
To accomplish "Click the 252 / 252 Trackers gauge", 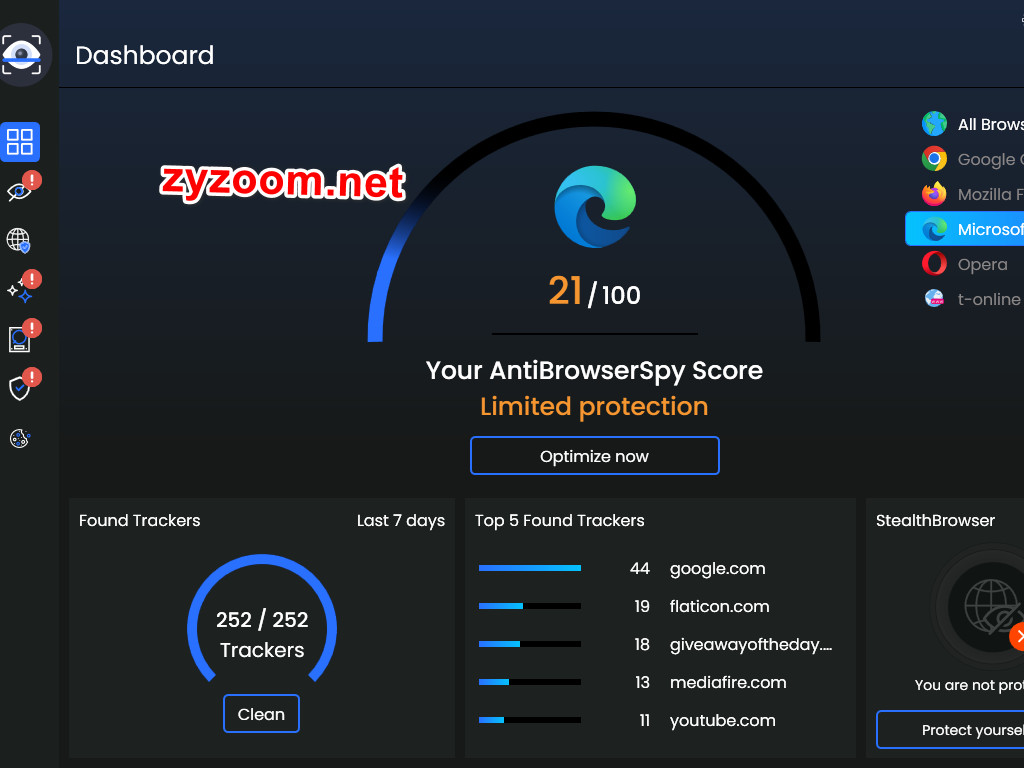I will coord(262,618).
